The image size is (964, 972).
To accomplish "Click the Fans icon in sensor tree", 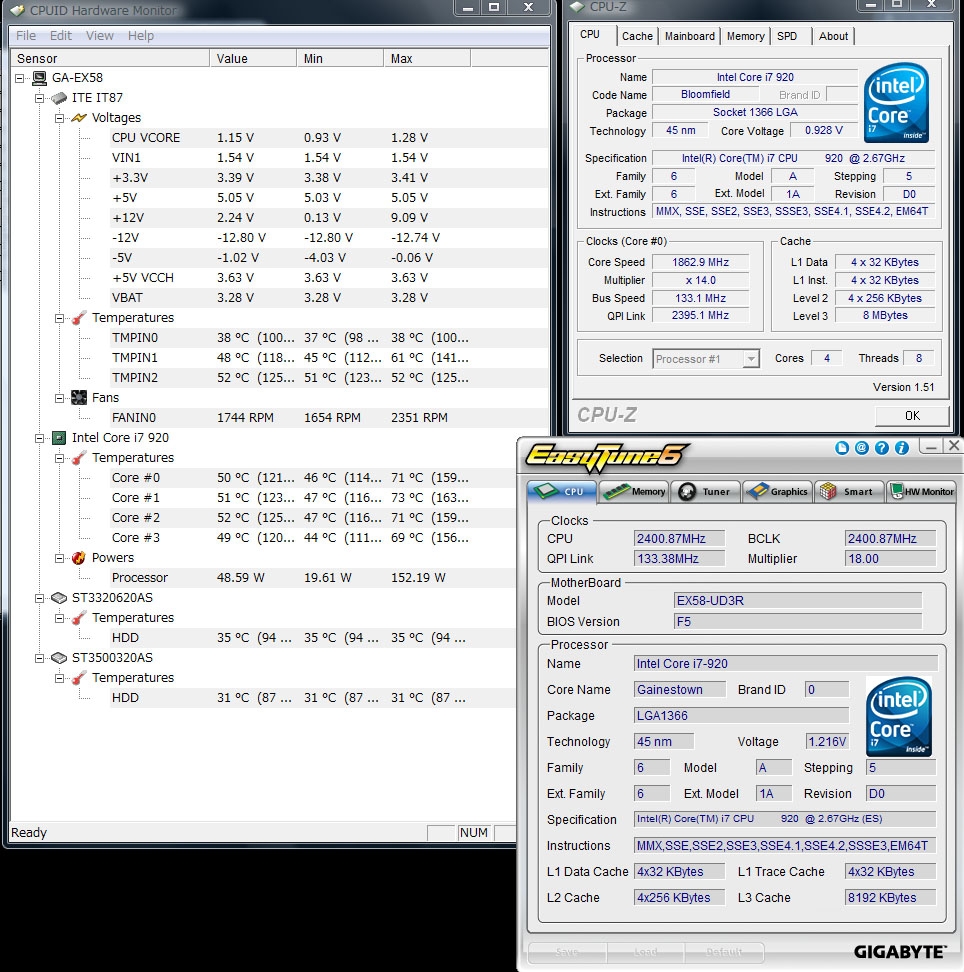I will coord(79,398).
